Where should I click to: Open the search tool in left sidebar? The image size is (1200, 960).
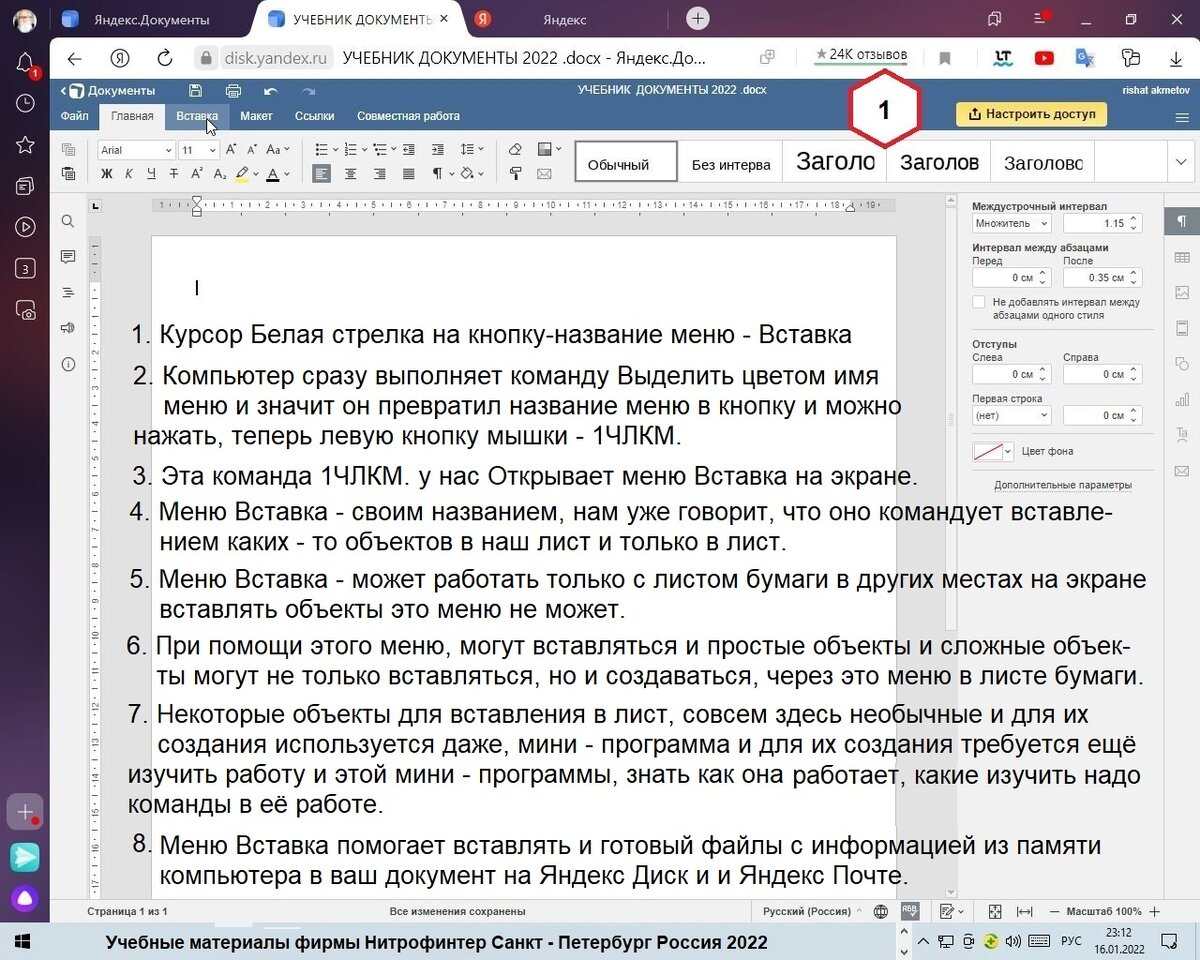point(68,221)
